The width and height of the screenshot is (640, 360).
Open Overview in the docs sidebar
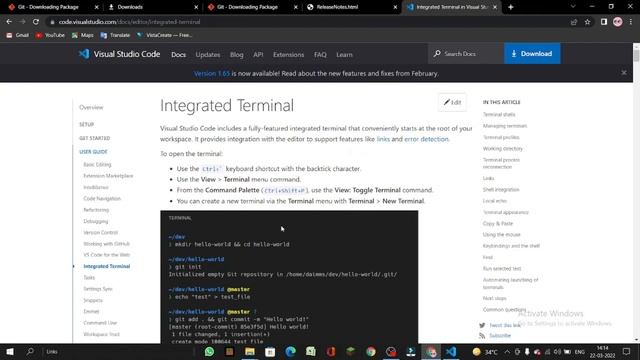pyautogui.click(x=91, y=107)
